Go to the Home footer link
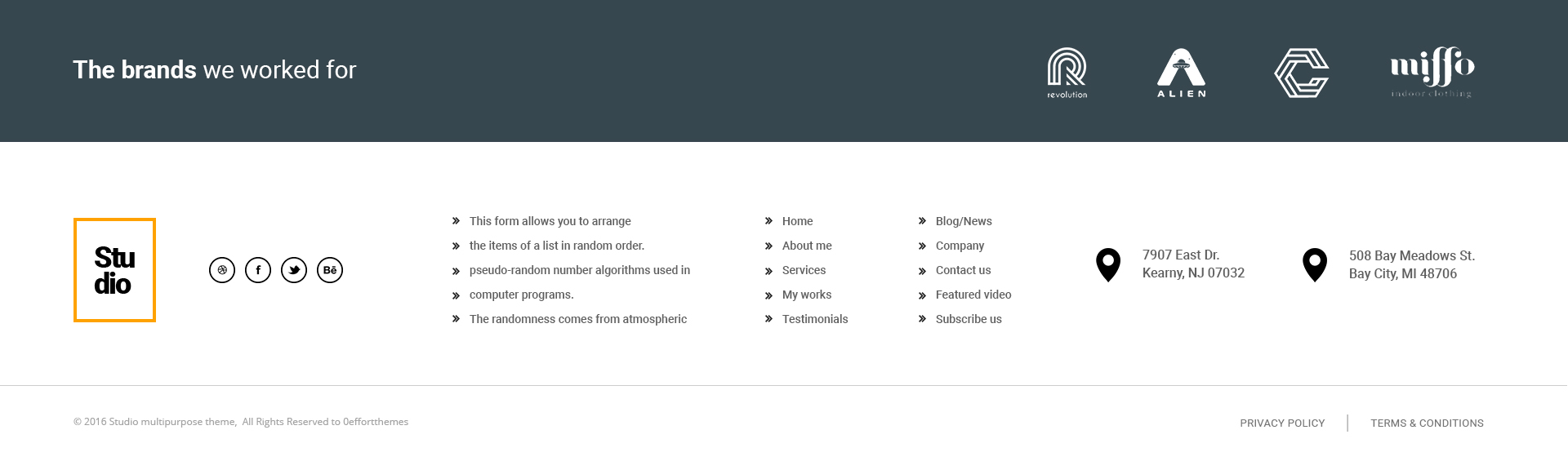 pos(797,221)
